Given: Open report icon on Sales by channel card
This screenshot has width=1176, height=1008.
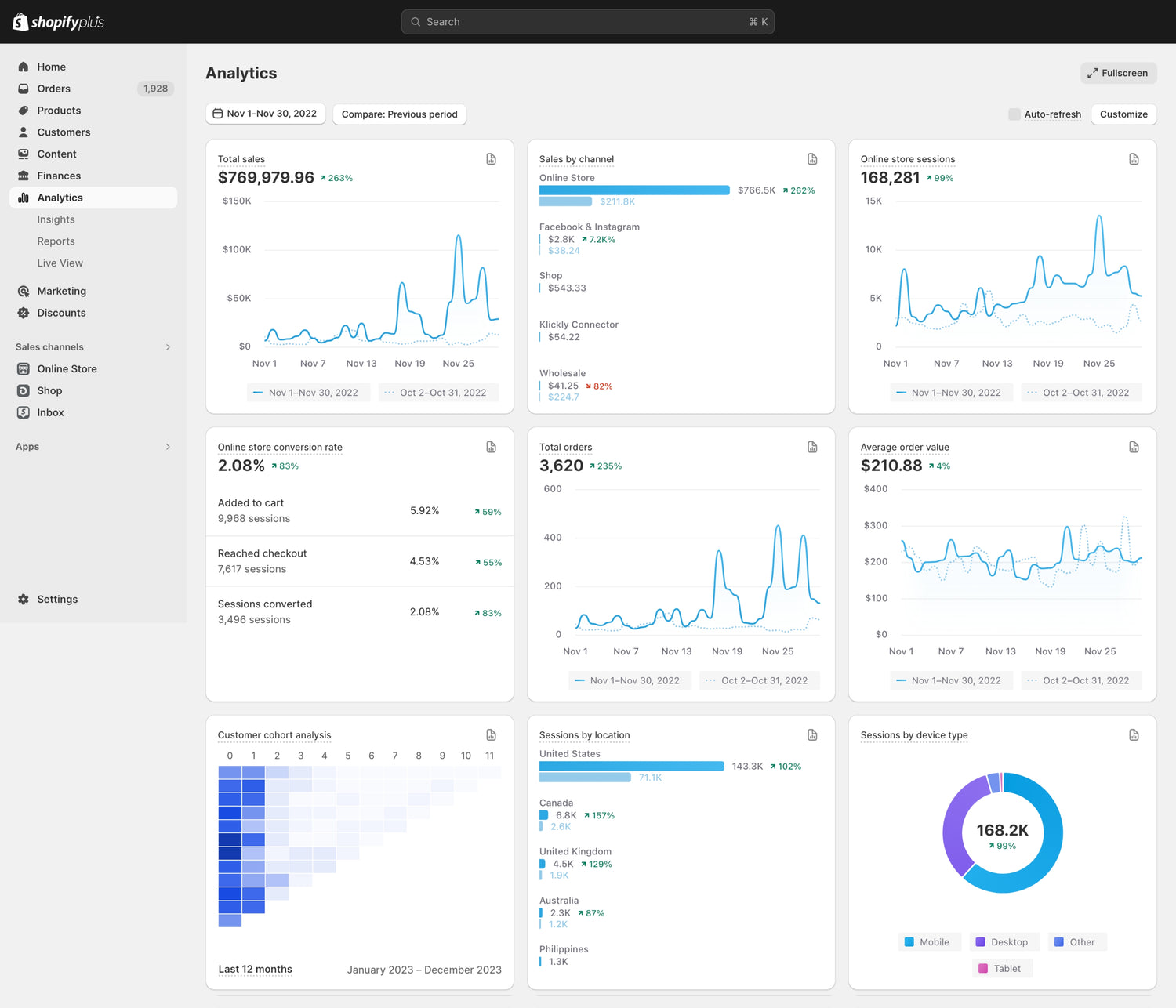Looking at the screenshot, I should click(812, 159).
